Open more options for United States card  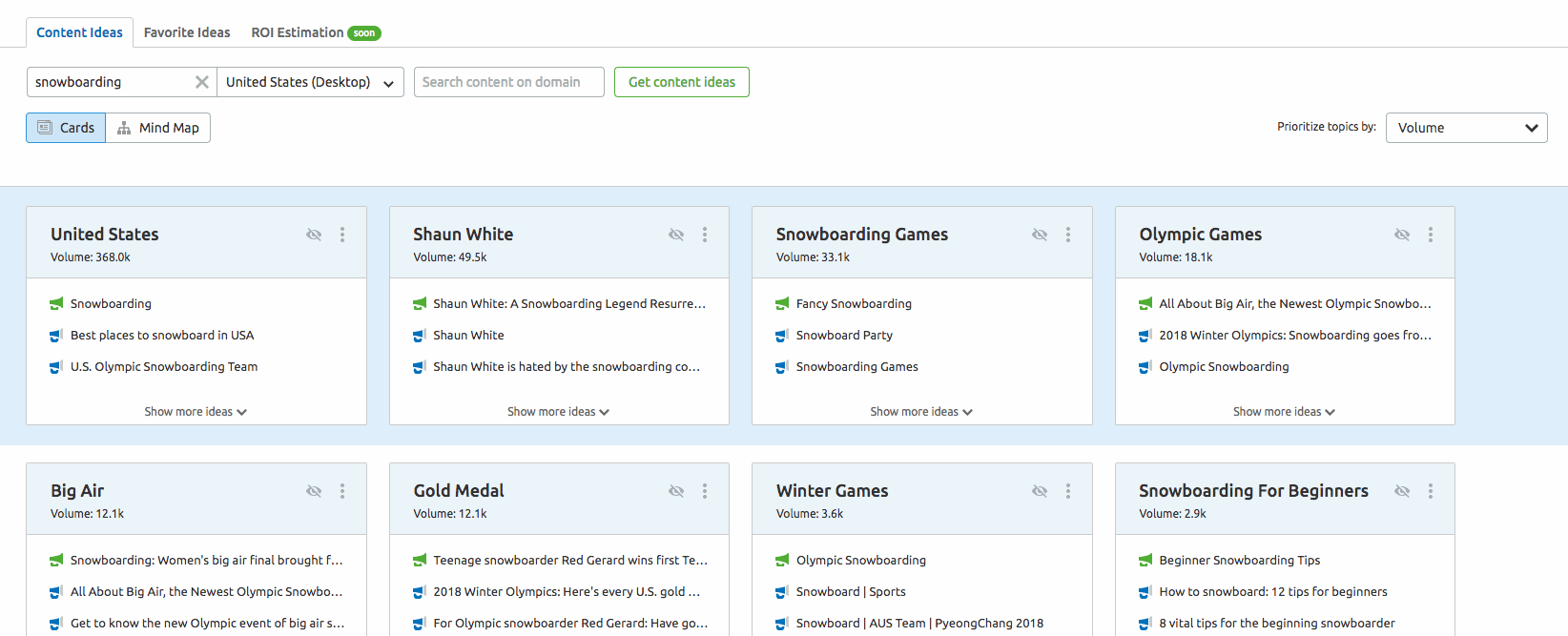pyautogui.click(x=342, y=235)
